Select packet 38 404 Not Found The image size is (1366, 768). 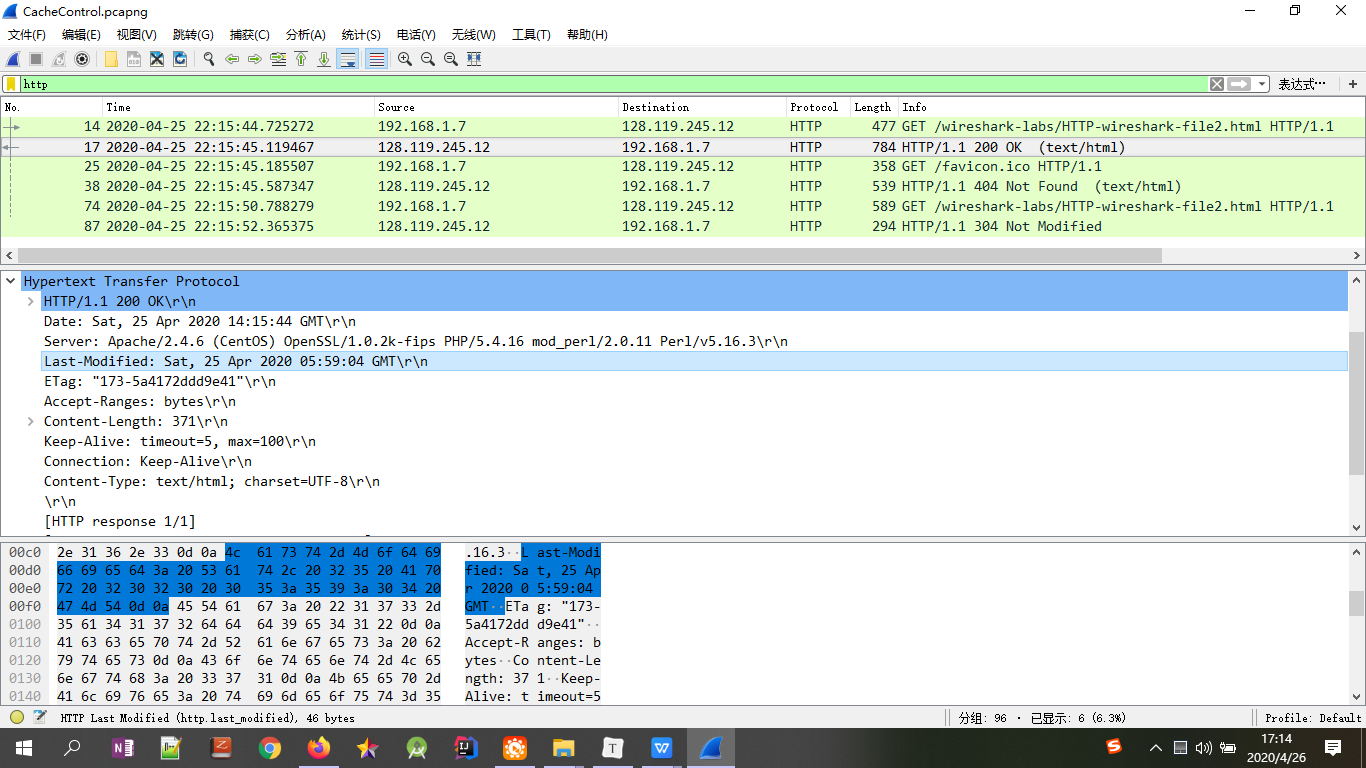pyautogui.click(x=682, y=187)
